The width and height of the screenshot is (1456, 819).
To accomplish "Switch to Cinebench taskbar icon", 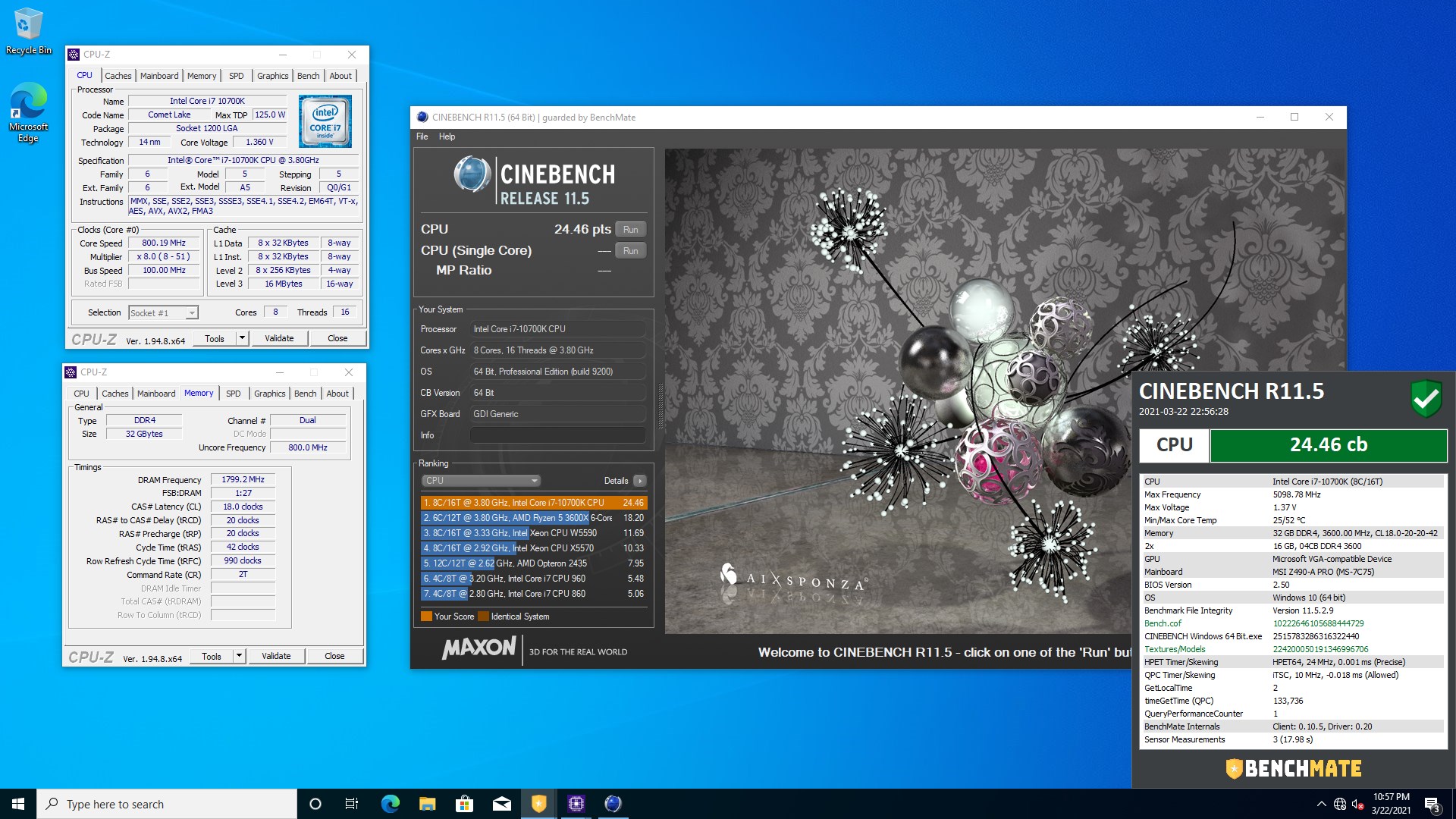I will point(613,804).
